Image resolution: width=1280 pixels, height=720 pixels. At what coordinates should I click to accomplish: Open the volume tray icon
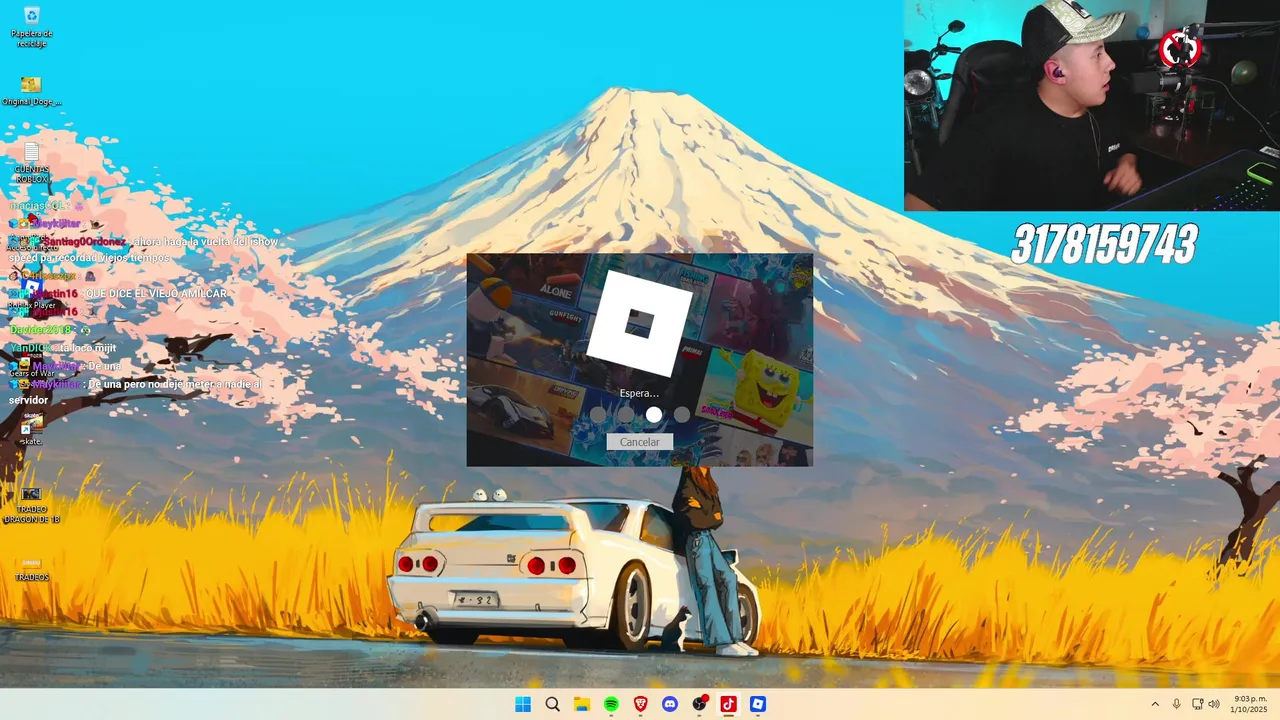(x=1214, y=704)
